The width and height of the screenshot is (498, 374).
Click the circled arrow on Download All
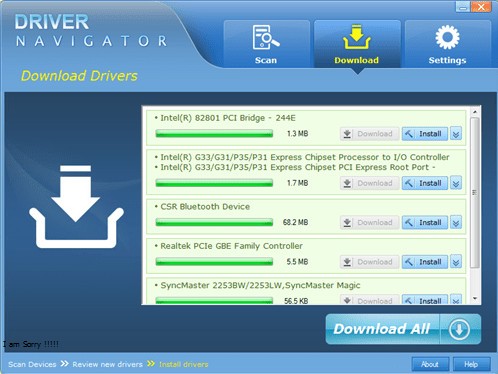[459, 329]
